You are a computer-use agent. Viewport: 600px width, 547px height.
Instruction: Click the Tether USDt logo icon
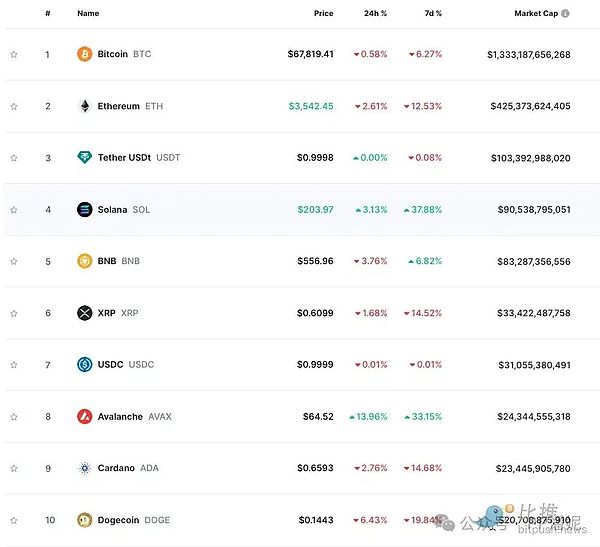tap(84, 158)
